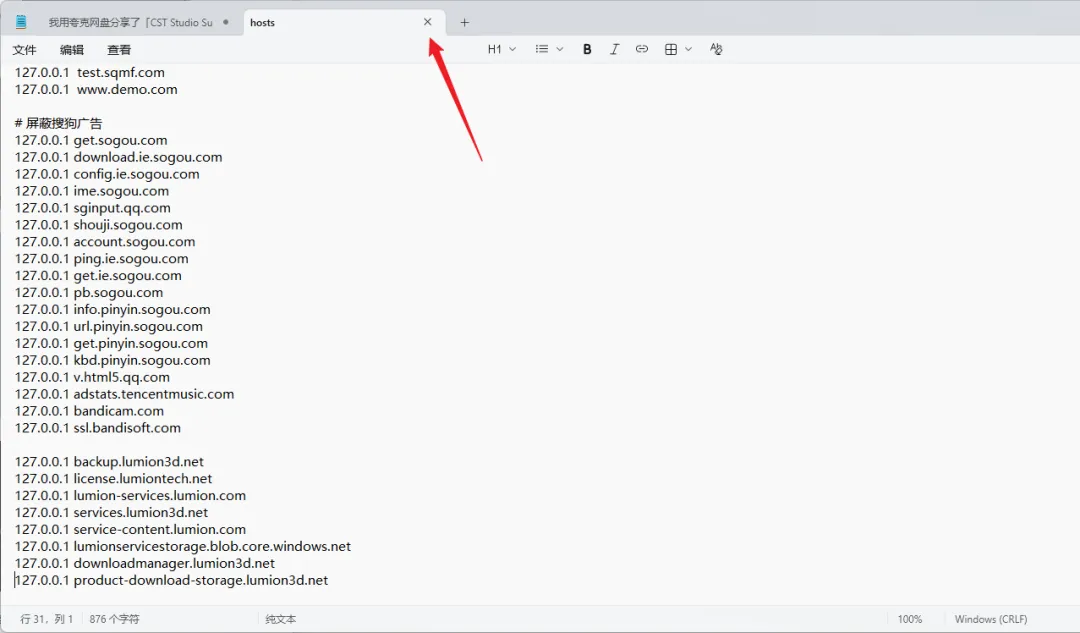The image size is (1080, 633).
Task: Expand the list style dropdown arrow
Action: [559, 49]
